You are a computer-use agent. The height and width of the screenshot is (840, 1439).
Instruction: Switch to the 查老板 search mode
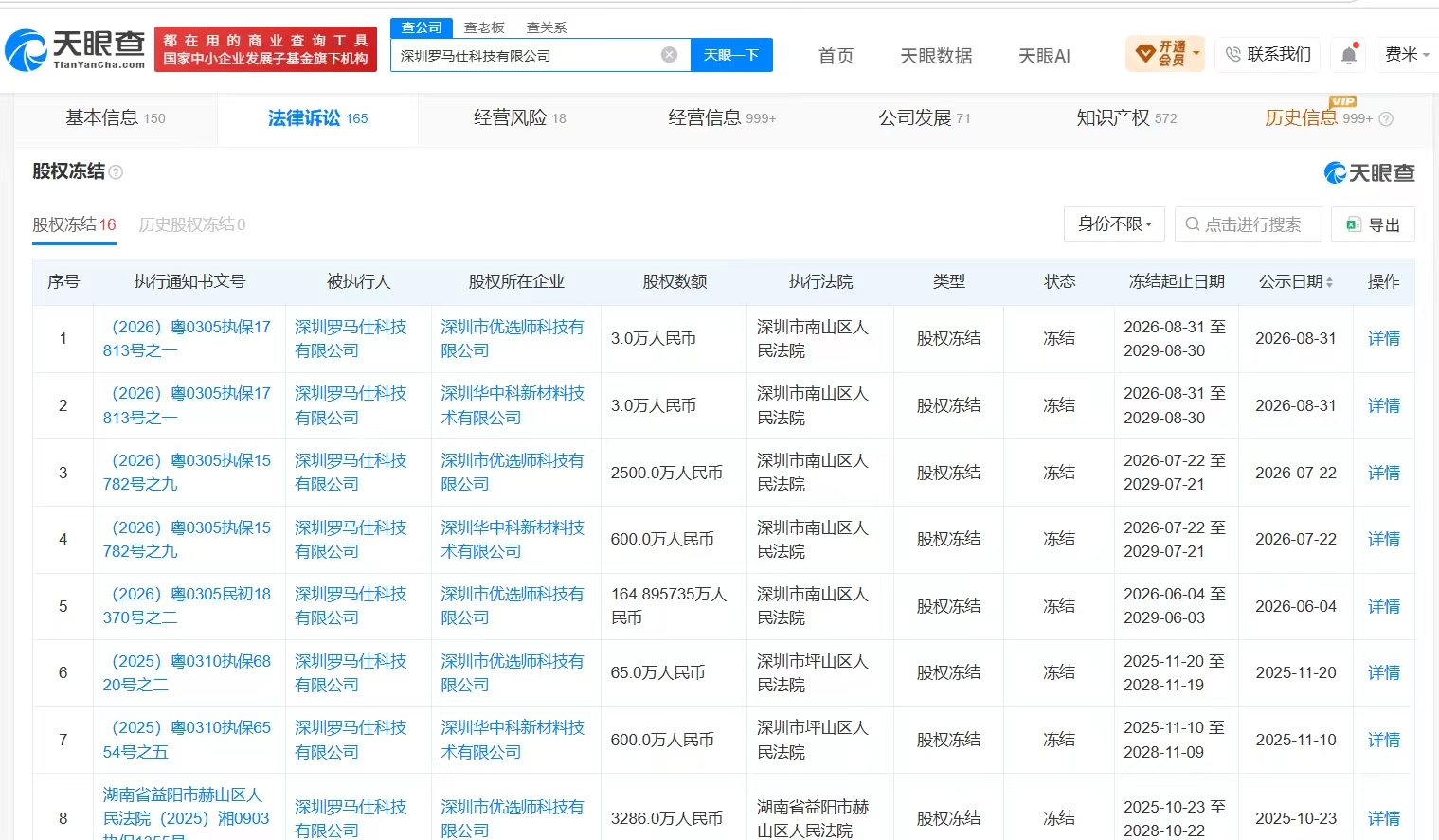484,27
